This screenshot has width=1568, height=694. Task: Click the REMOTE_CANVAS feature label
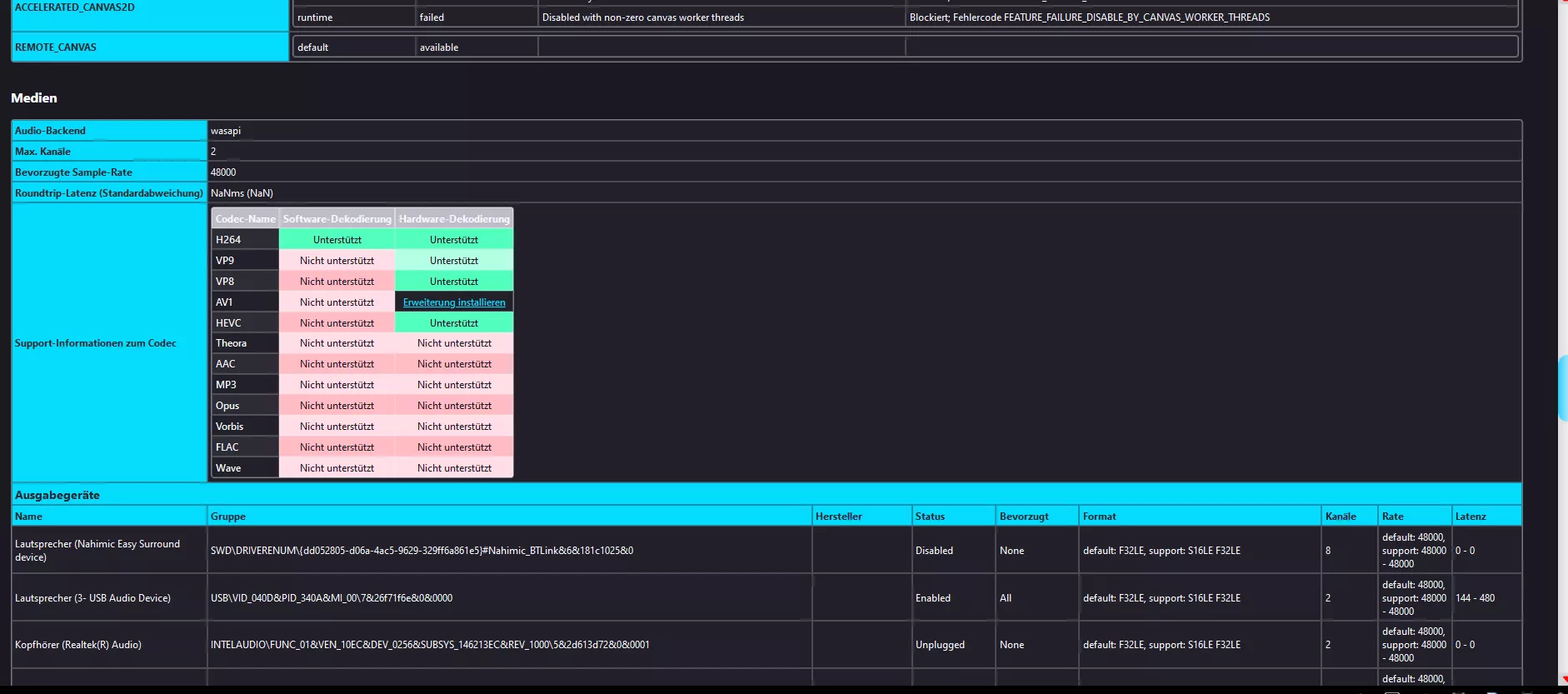pyautogui.click(x=56, y=47)
